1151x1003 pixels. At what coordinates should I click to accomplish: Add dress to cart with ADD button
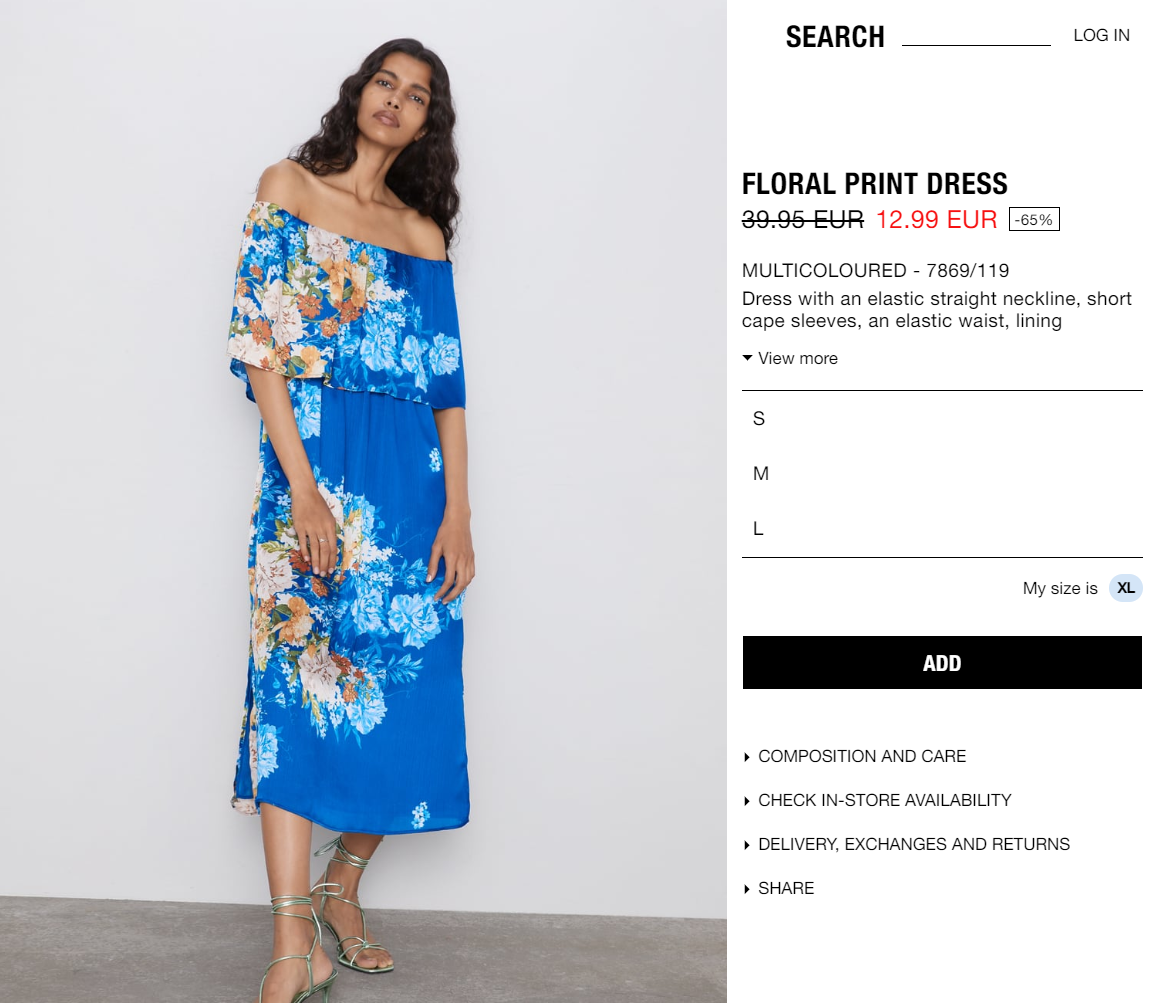point(942,662)
